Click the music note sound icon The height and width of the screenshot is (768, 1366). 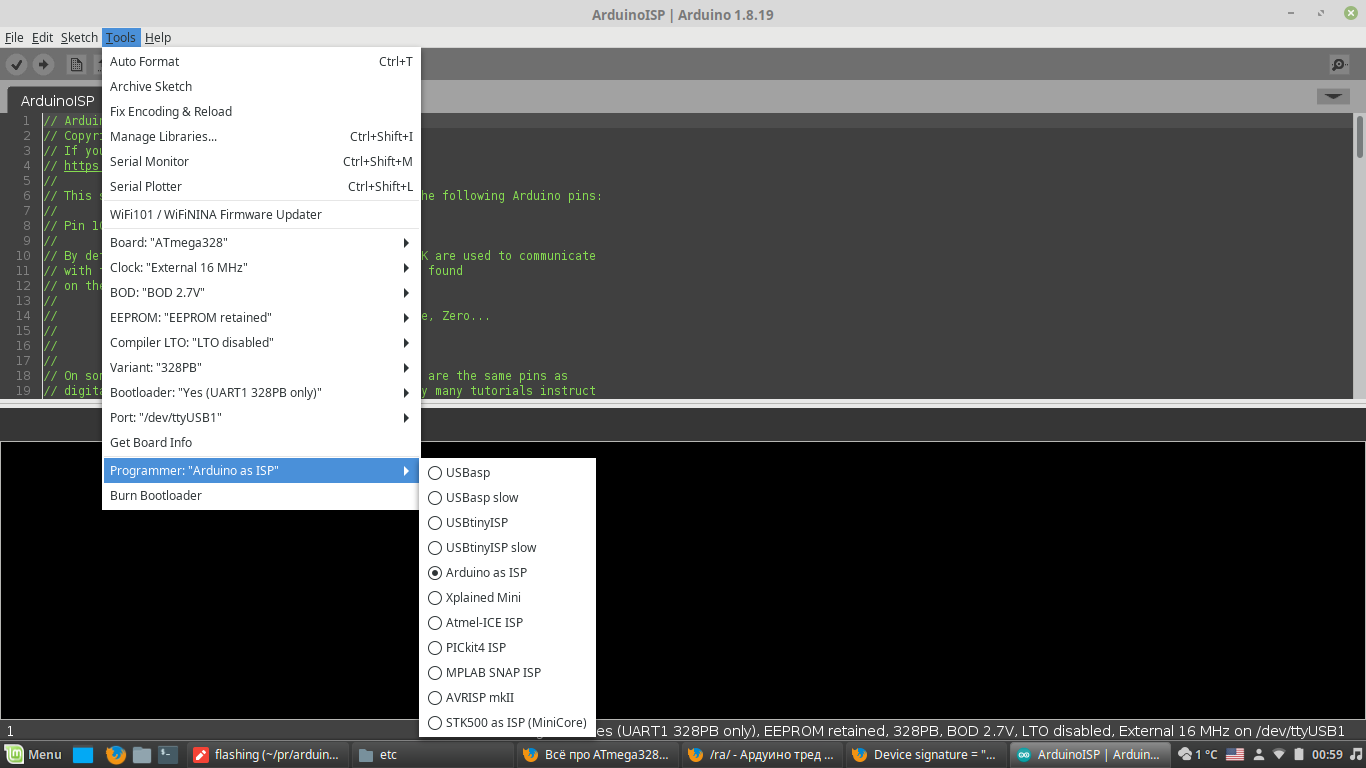[1355, 755]
